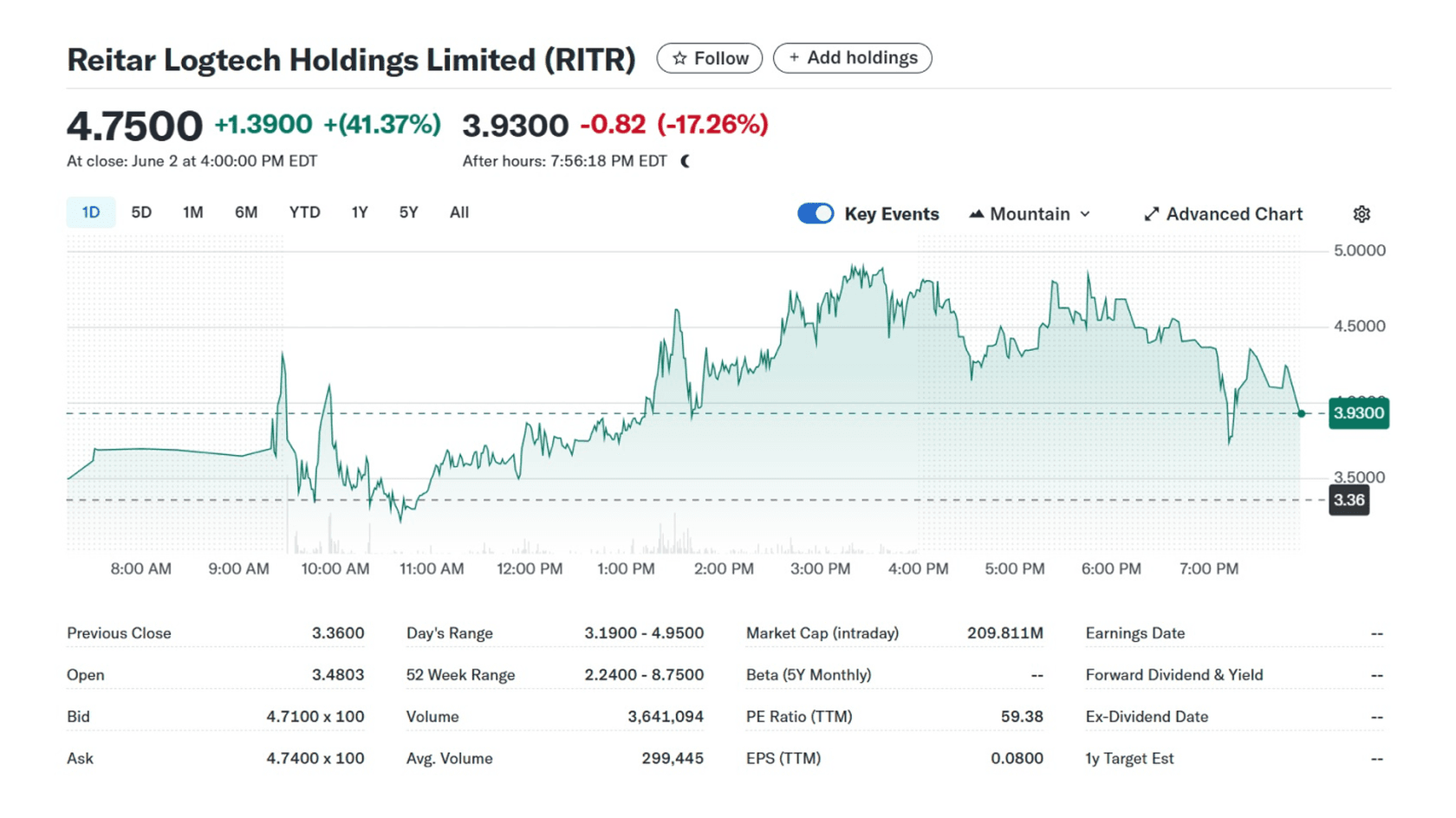Open the Advanced Chart view
Image resolution: width=1456 pixels, height=818 pixels.
(1223, 214)
